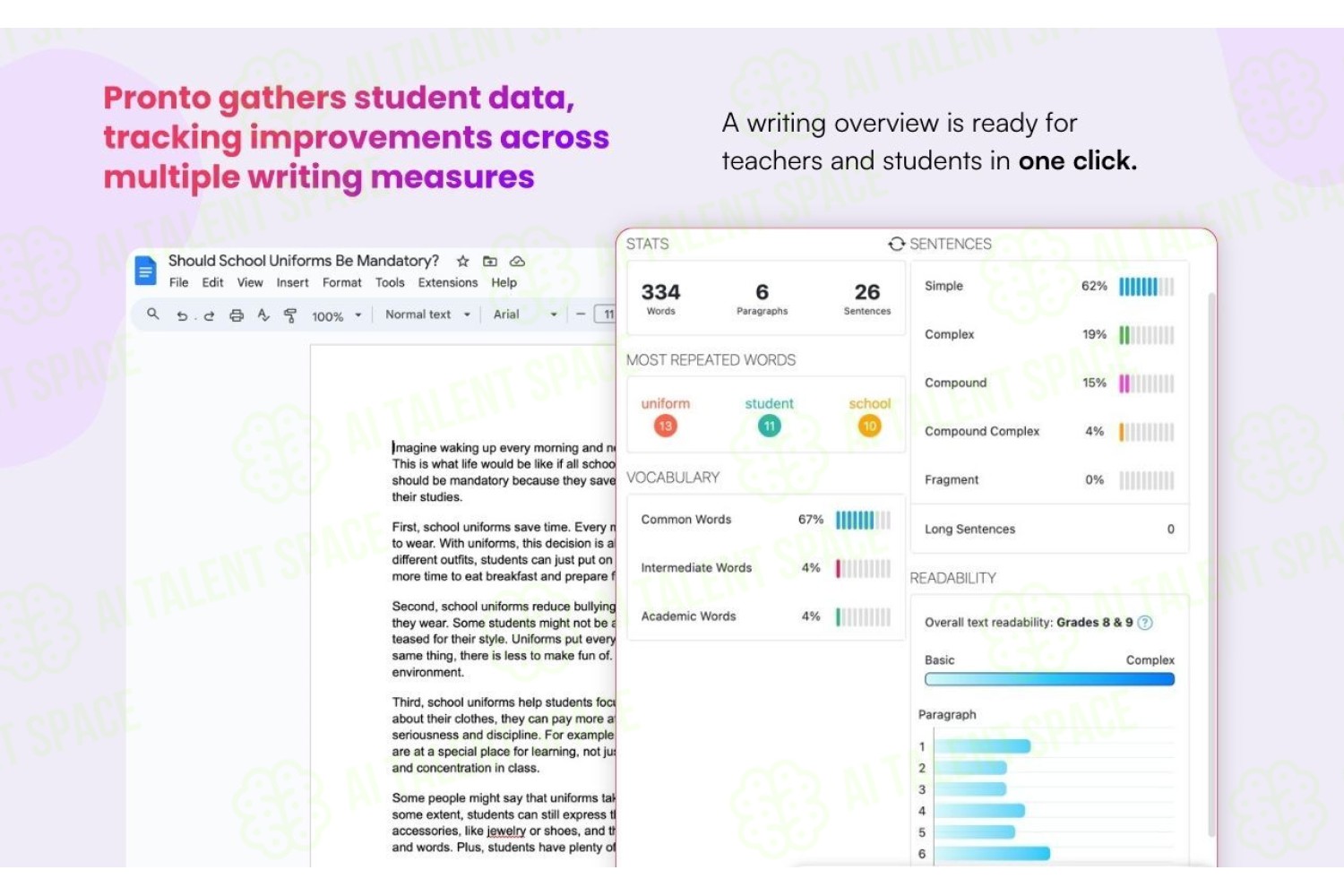Open the Arial font dropdown
1344x896 pixels.
(x=525, y=314)
